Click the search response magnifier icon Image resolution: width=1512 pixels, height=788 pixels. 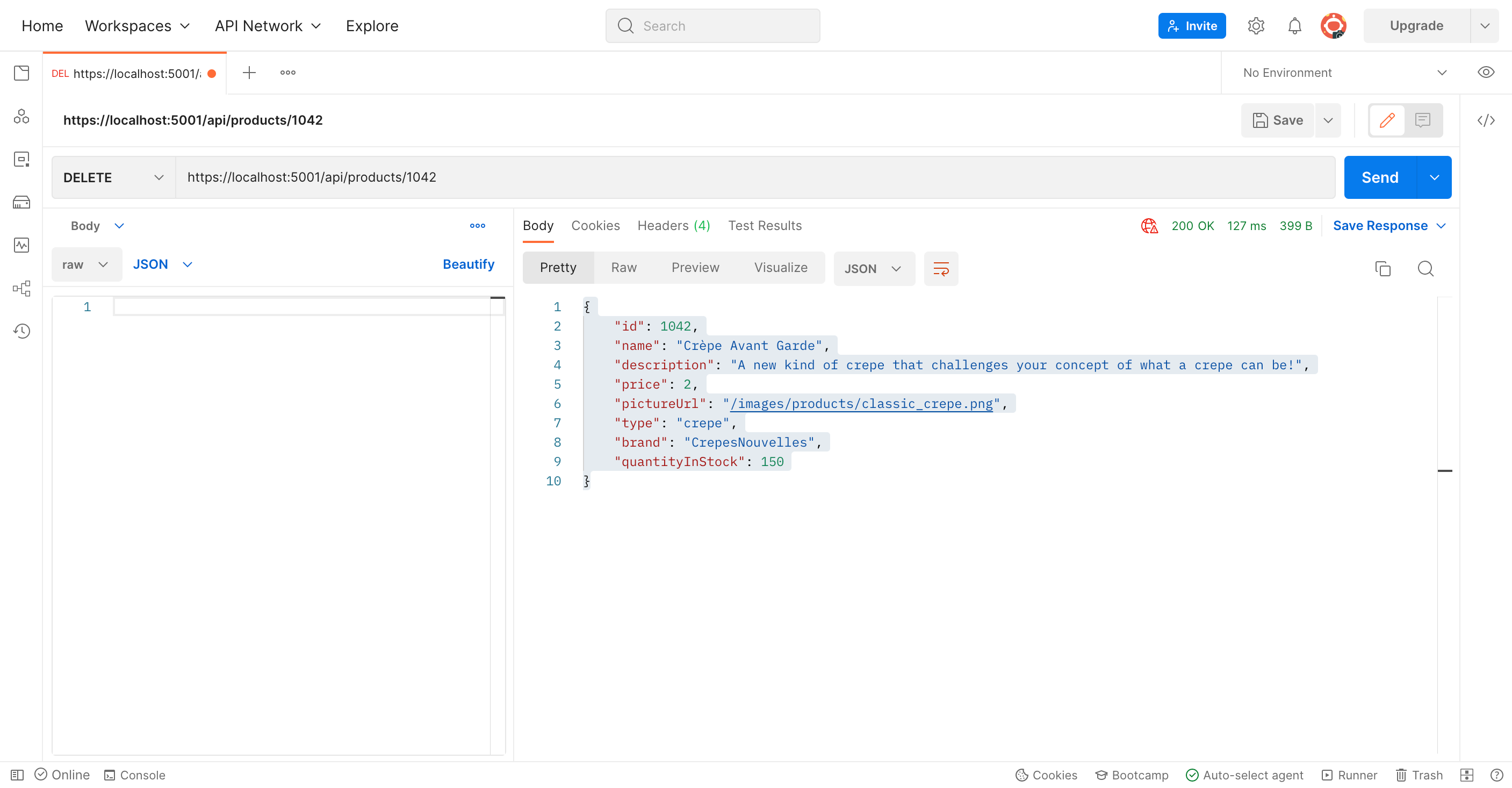point(1425,268)
